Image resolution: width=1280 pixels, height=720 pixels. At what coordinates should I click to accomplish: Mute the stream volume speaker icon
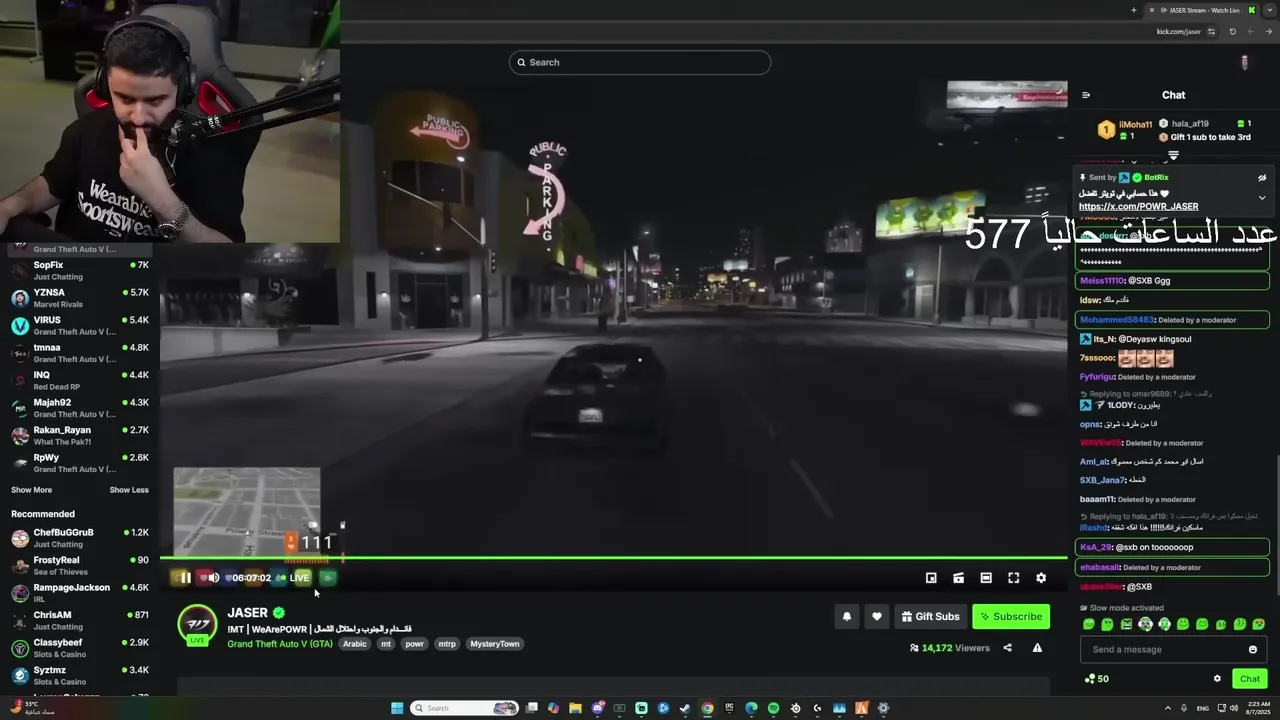(212, 578)
